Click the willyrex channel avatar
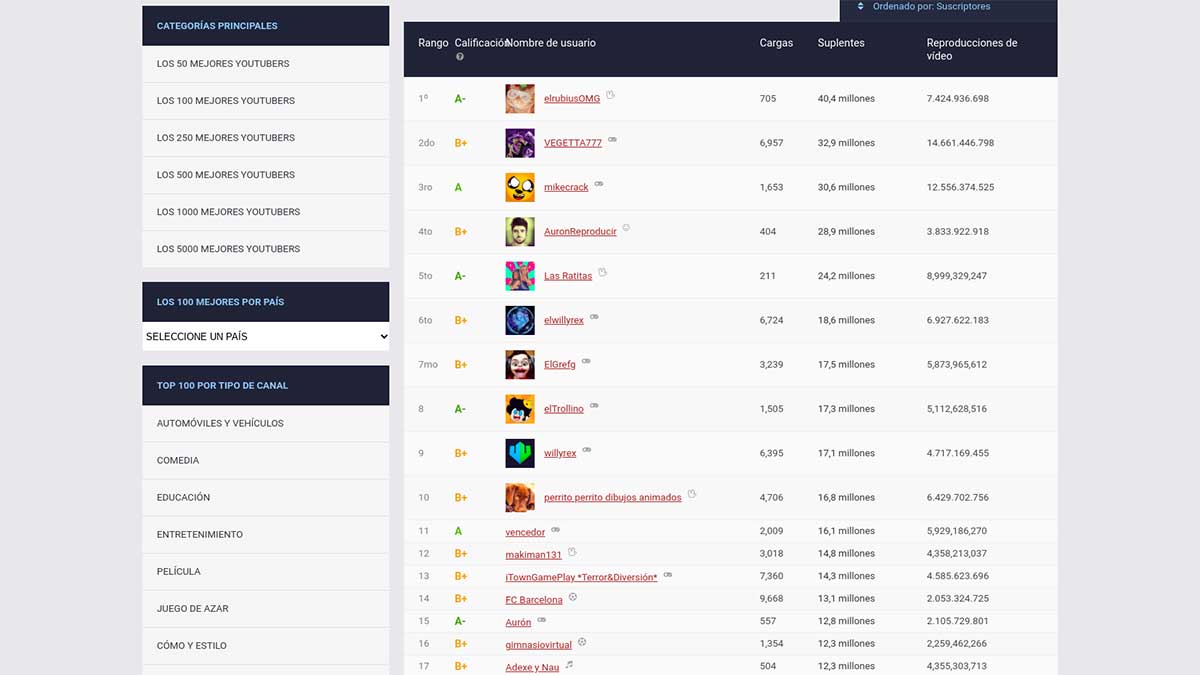 click(x=520, y=453)
